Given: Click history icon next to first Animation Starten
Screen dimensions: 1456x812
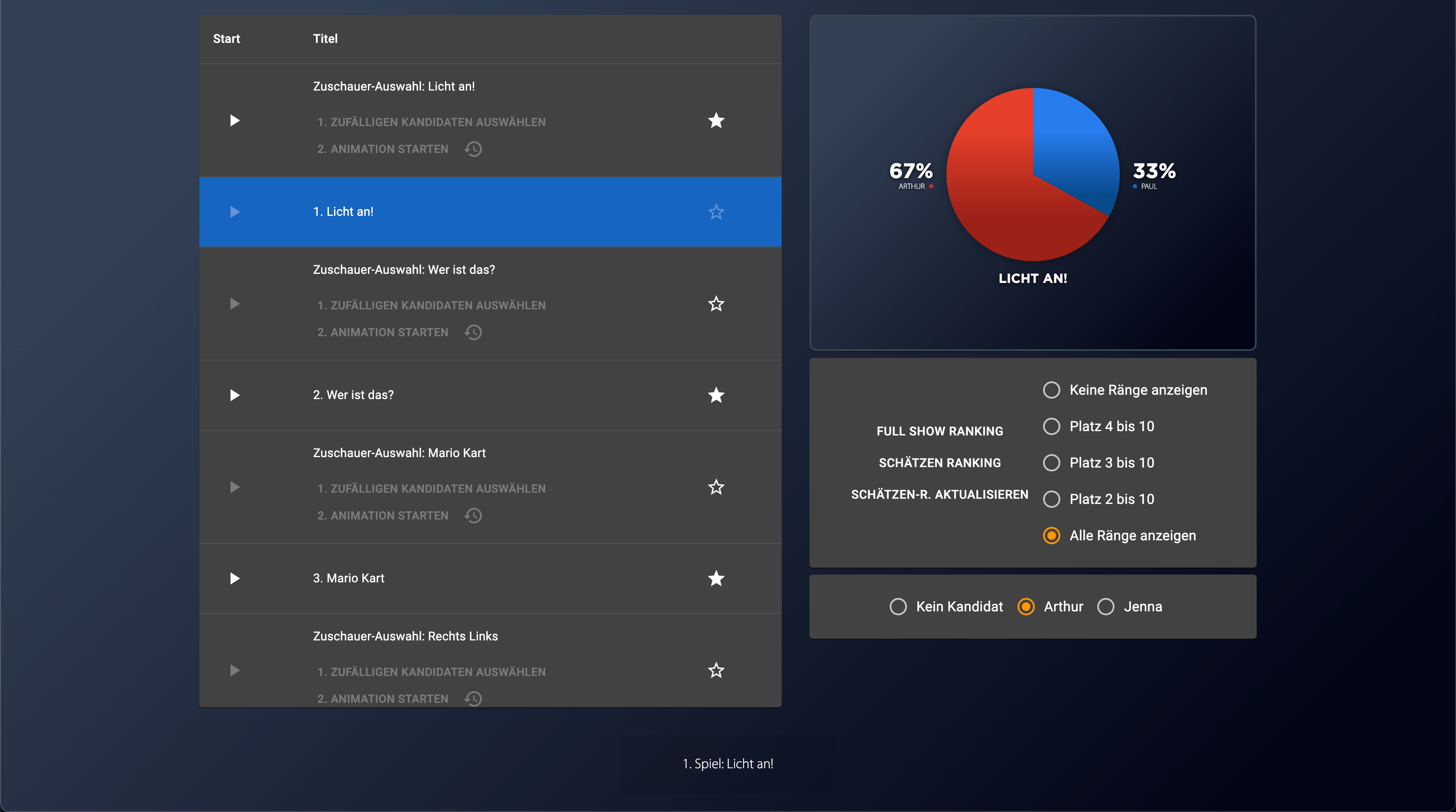Looking at the screenshot, I should (472, 149).
